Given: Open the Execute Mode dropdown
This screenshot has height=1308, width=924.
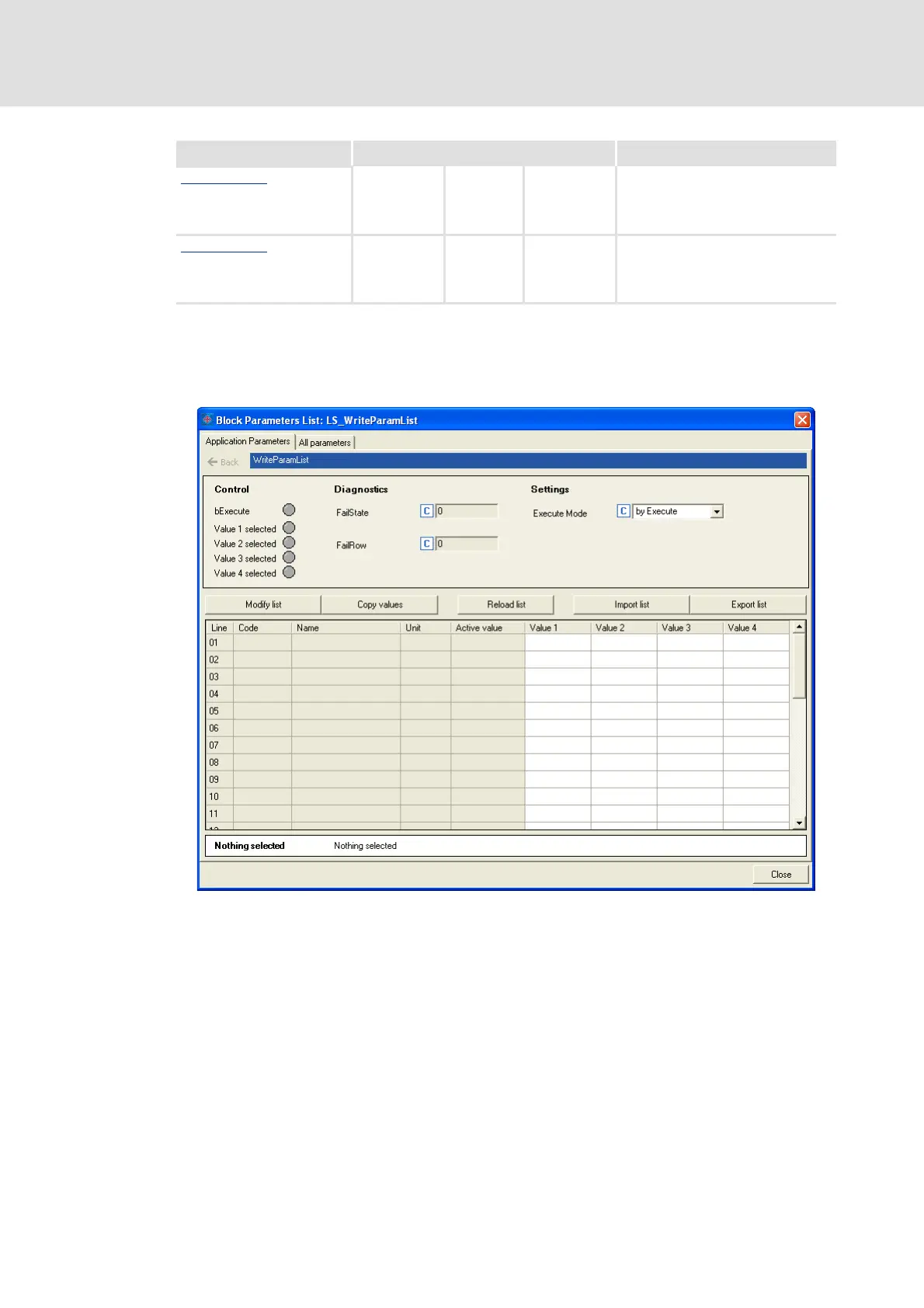Looking at the screenshot, I should pyautogui.click(x=717, y=512).
